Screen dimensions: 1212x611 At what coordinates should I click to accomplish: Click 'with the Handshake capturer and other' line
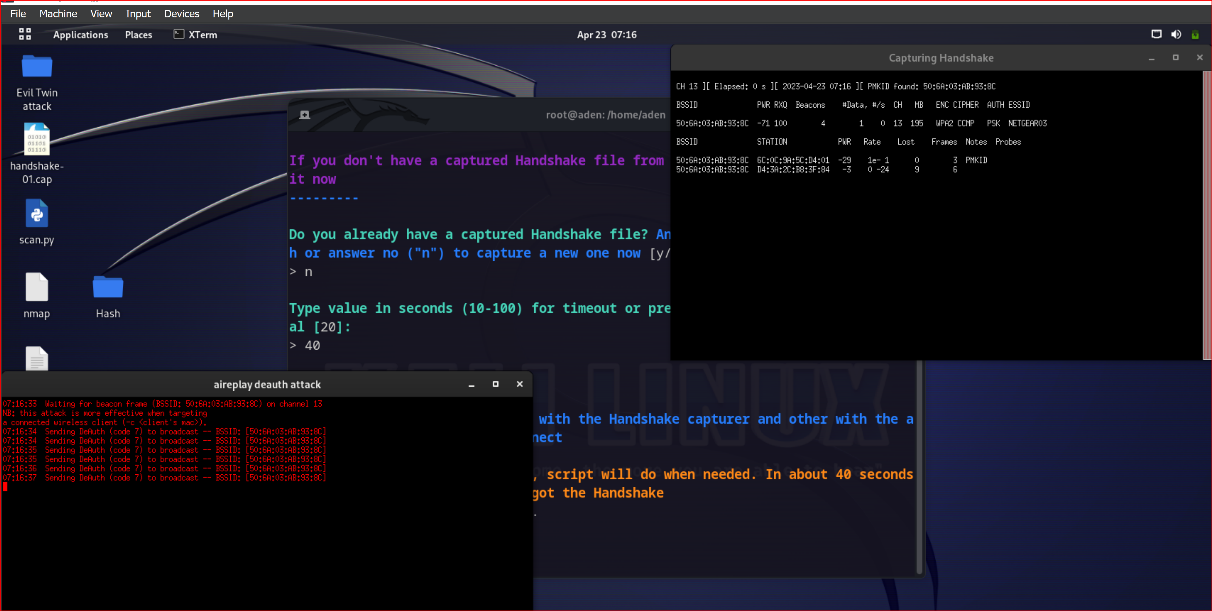(726, 419)
